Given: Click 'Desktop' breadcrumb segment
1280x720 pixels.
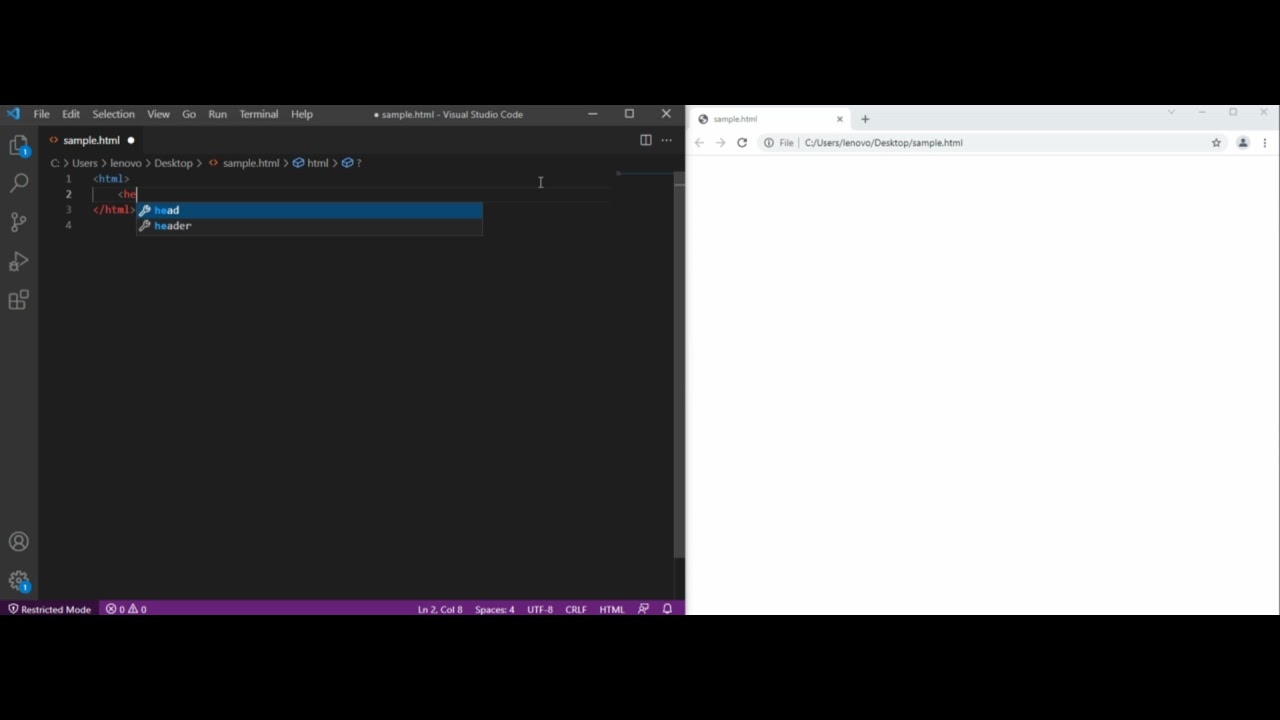Looking at the screenshot, I should pos(173,163).
